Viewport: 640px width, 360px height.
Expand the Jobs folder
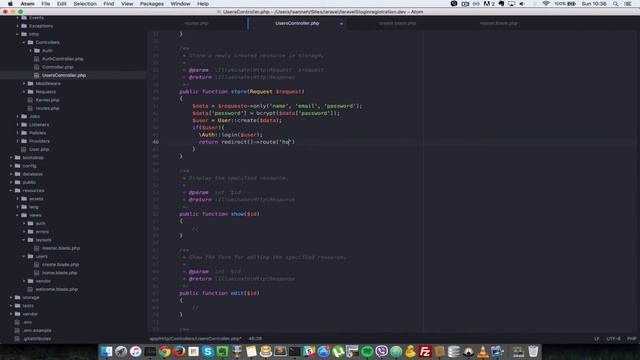click(x=17, y=116)
